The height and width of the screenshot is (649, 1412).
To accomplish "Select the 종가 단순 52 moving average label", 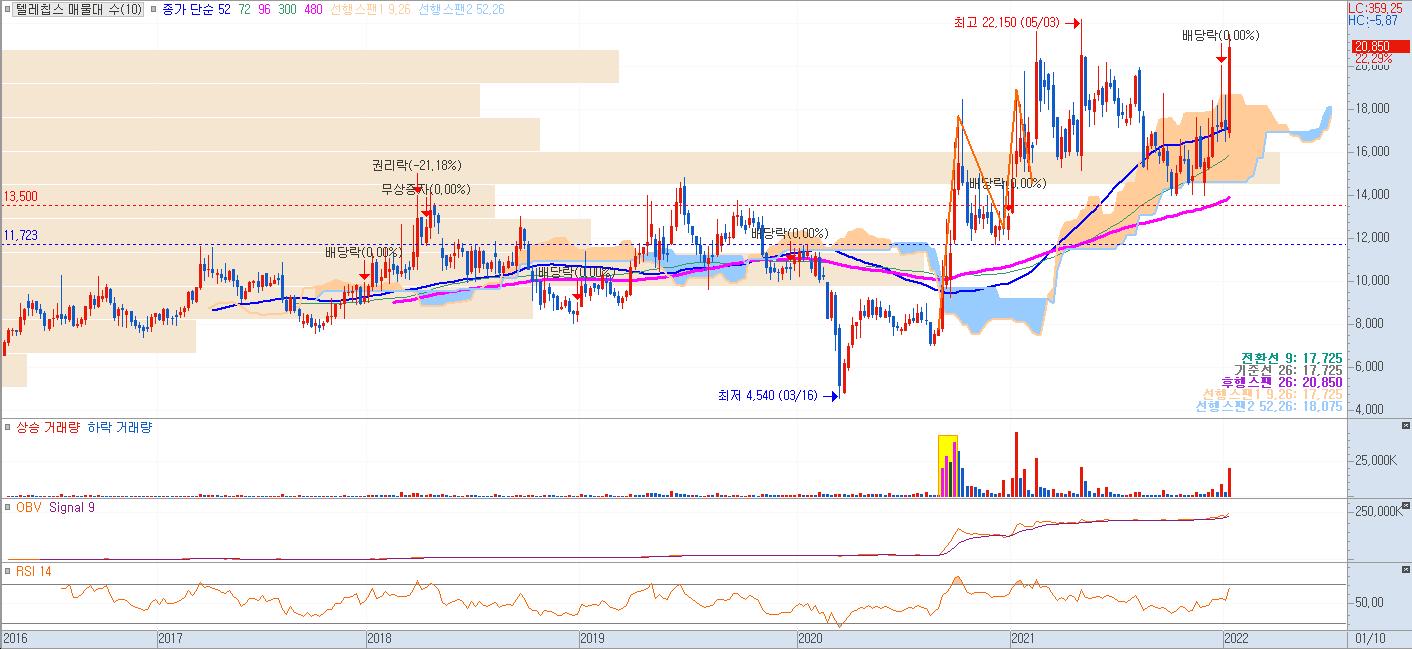I will [196, 9].
